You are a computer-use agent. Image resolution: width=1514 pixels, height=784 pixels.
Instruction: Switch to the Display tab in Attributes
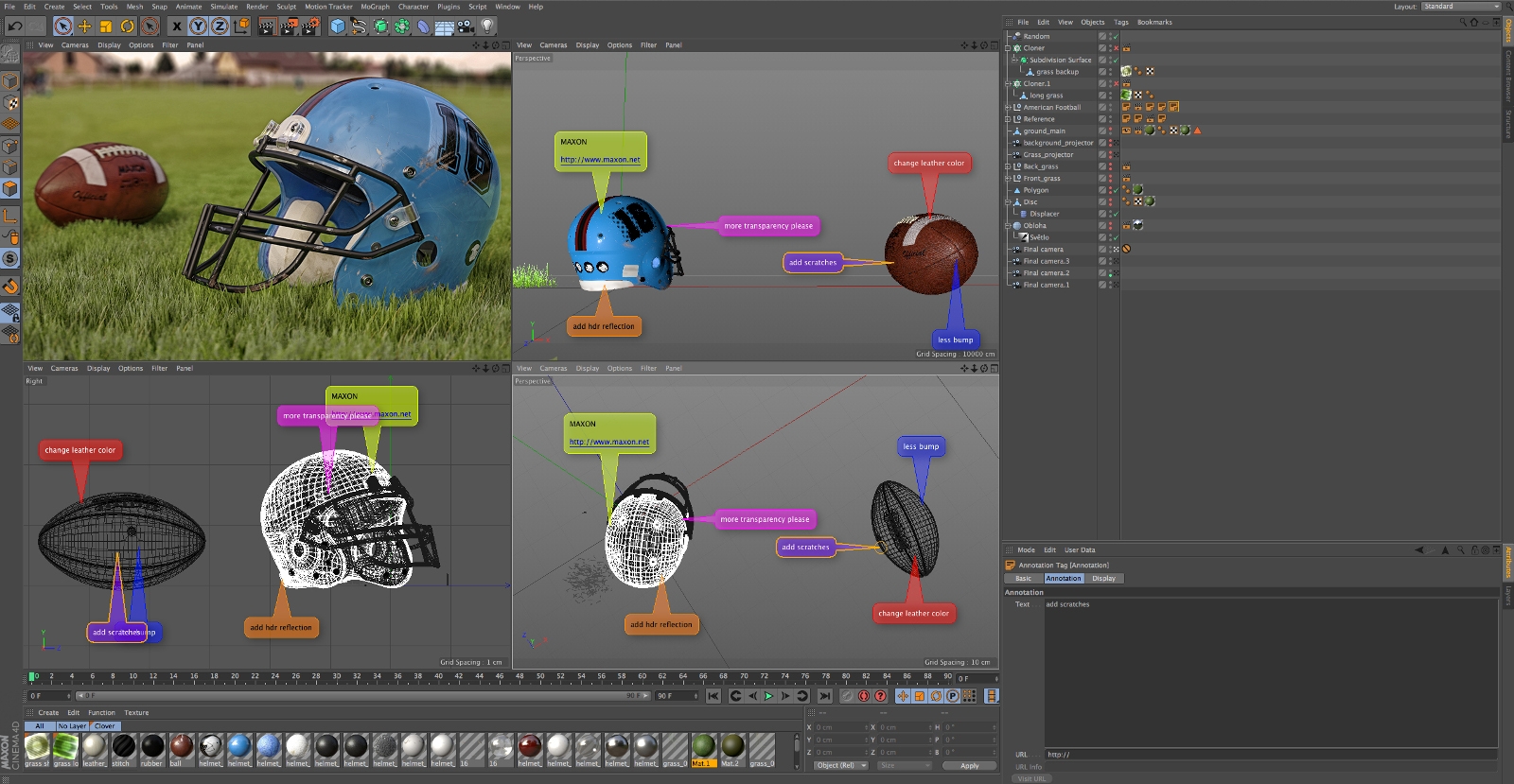coord(1103,578)
